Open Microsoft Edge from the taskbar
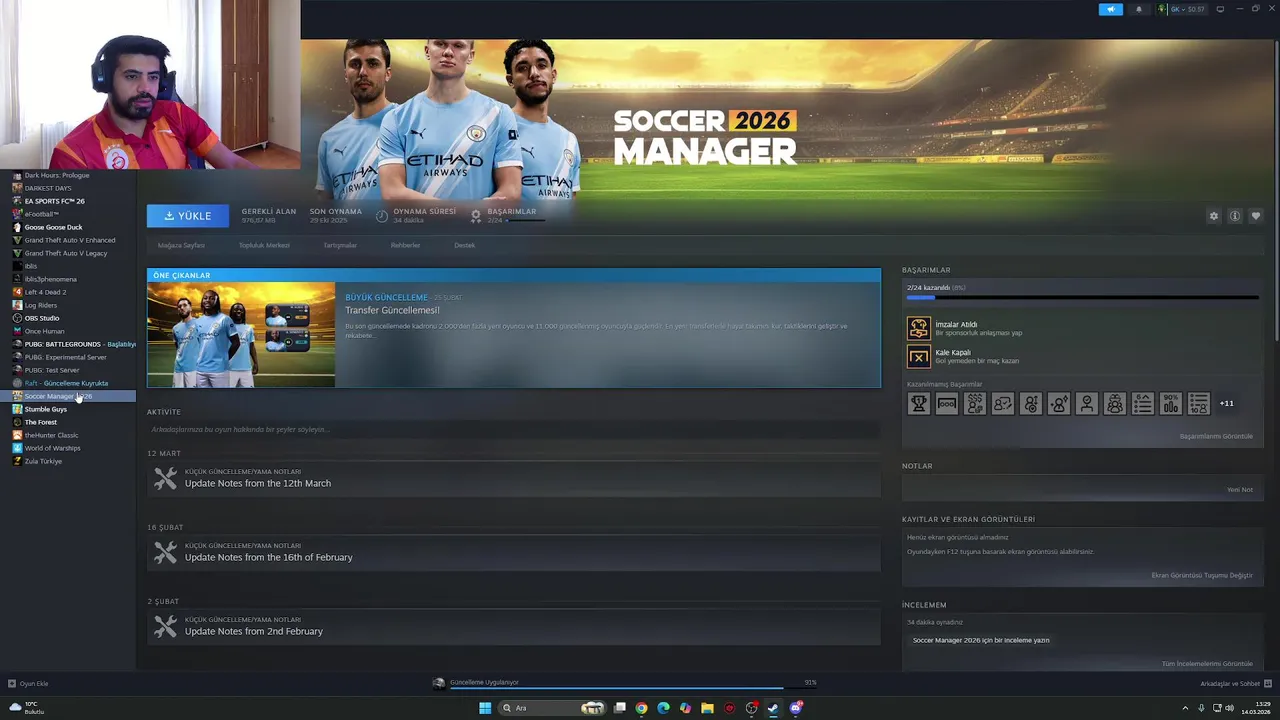The width and height of the screenshot is (1280, 720). (x=663, y=708)
